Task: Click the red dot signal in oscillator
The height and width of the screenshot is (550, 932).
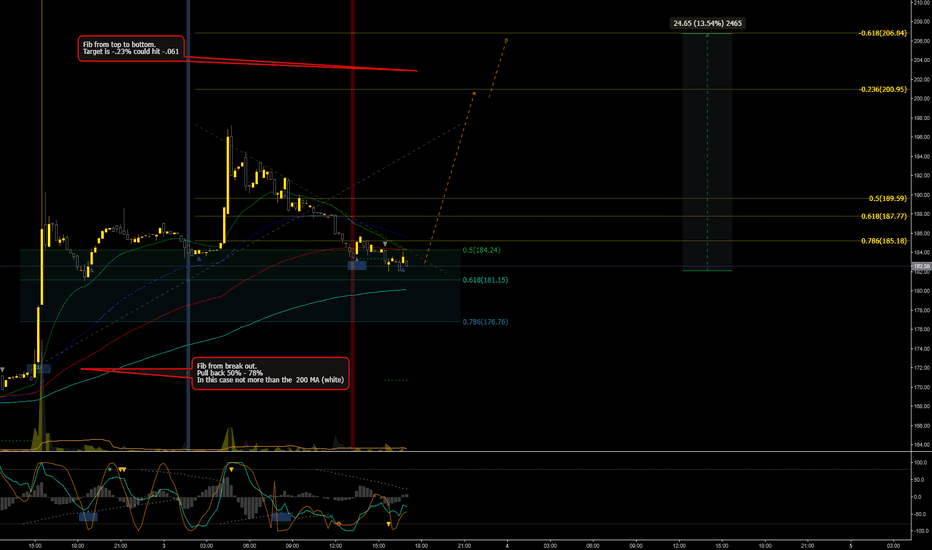Action: (x=339, y=524)
